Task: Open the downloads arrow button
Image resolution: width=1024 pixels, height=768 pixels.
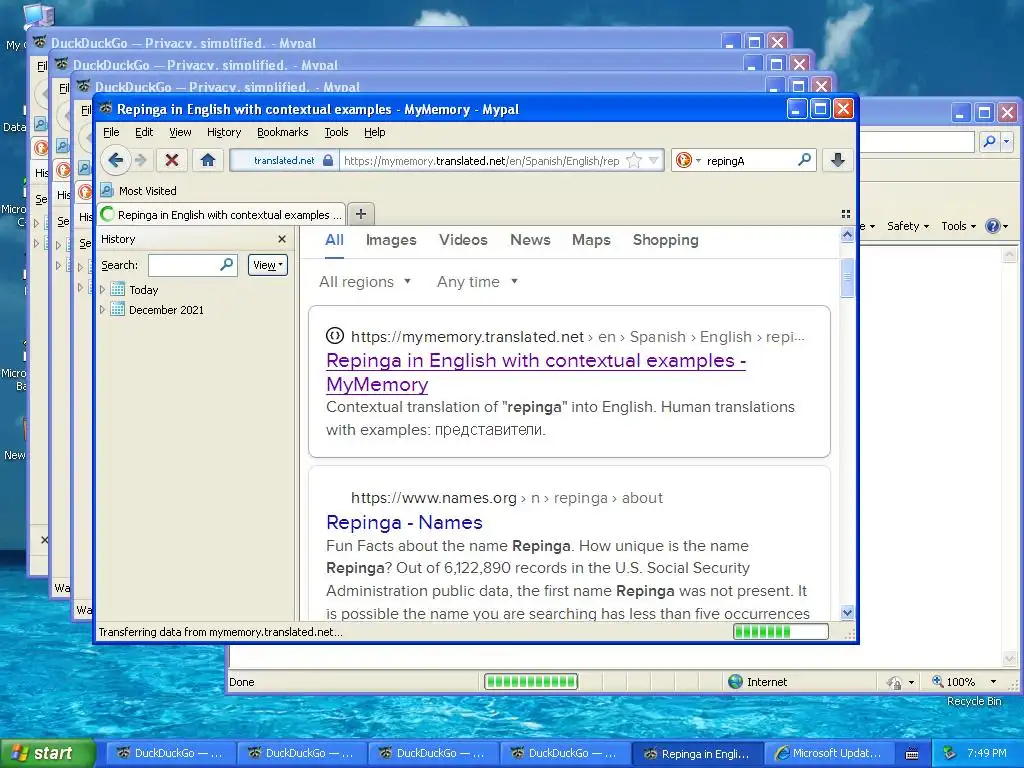Action: pyautogui.click(x=838, y=160)
